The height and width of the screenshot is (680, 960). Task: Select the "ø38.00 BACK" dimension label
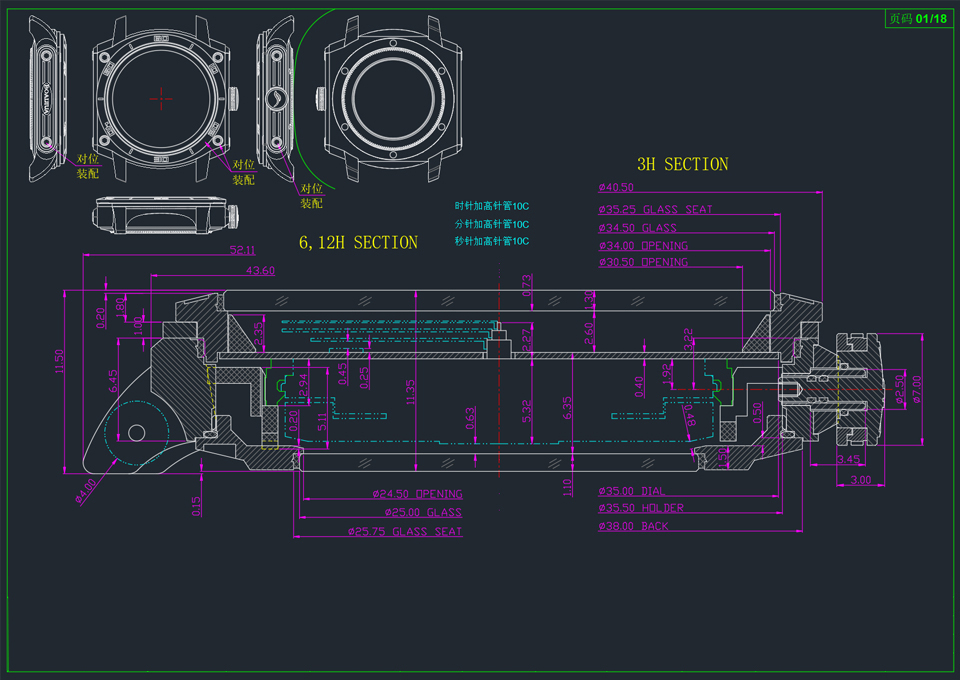pyautogui.click(x=634, y=526)
